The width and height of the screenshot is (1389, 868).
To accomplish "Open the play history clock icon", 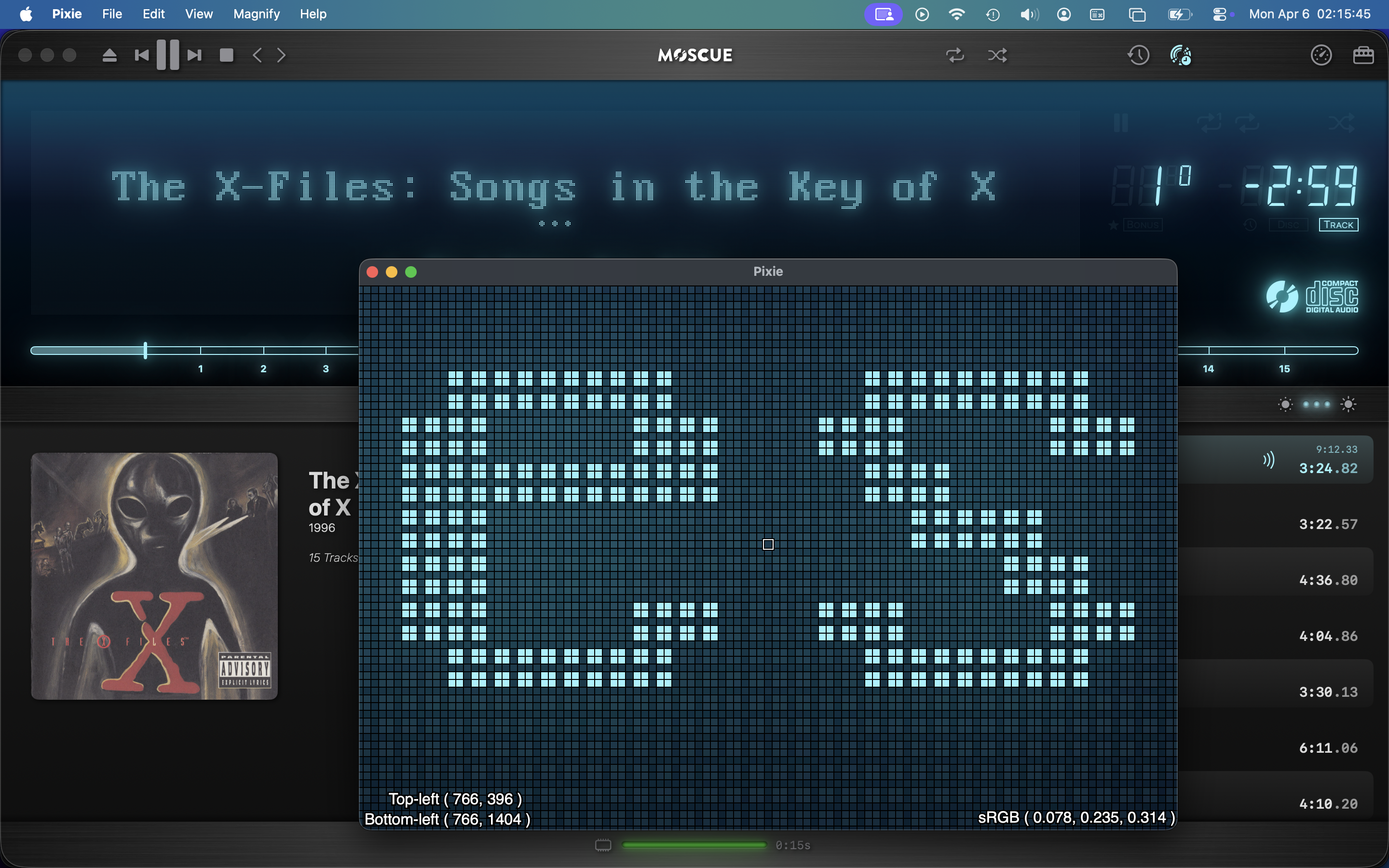I will coord(1138,55).
